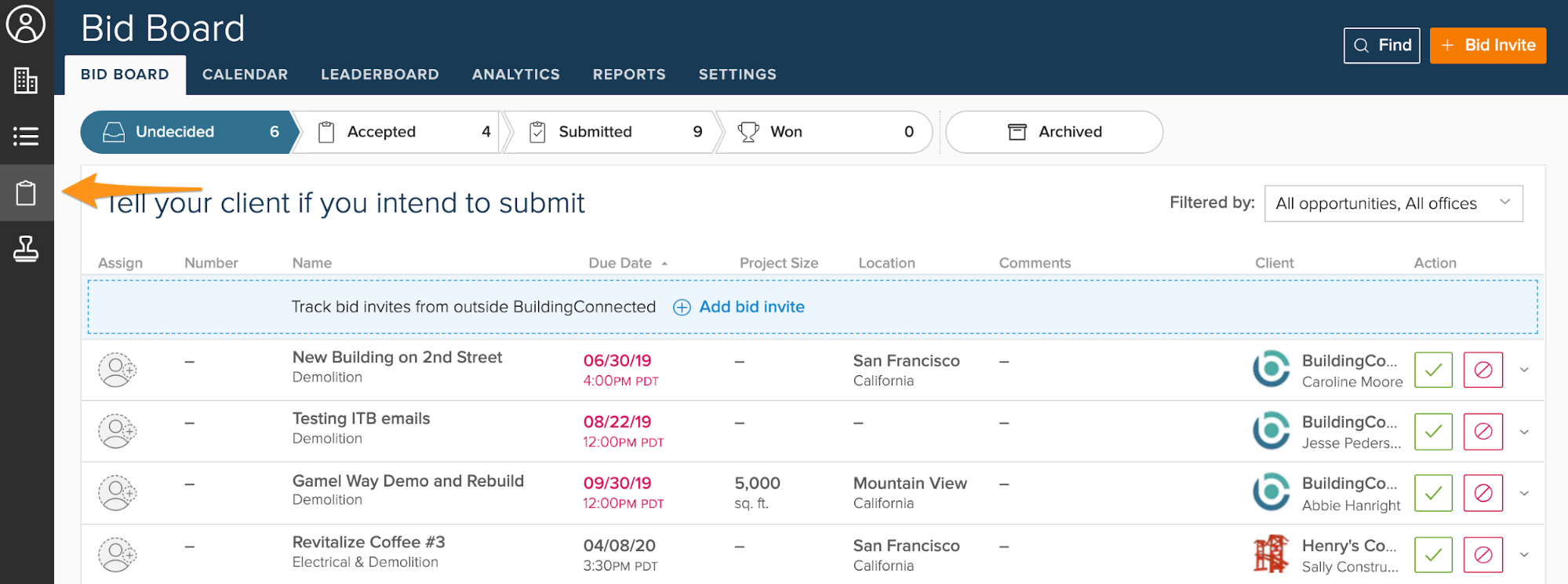Click assign icon for Gamel Way Demo row

point(117,493)
